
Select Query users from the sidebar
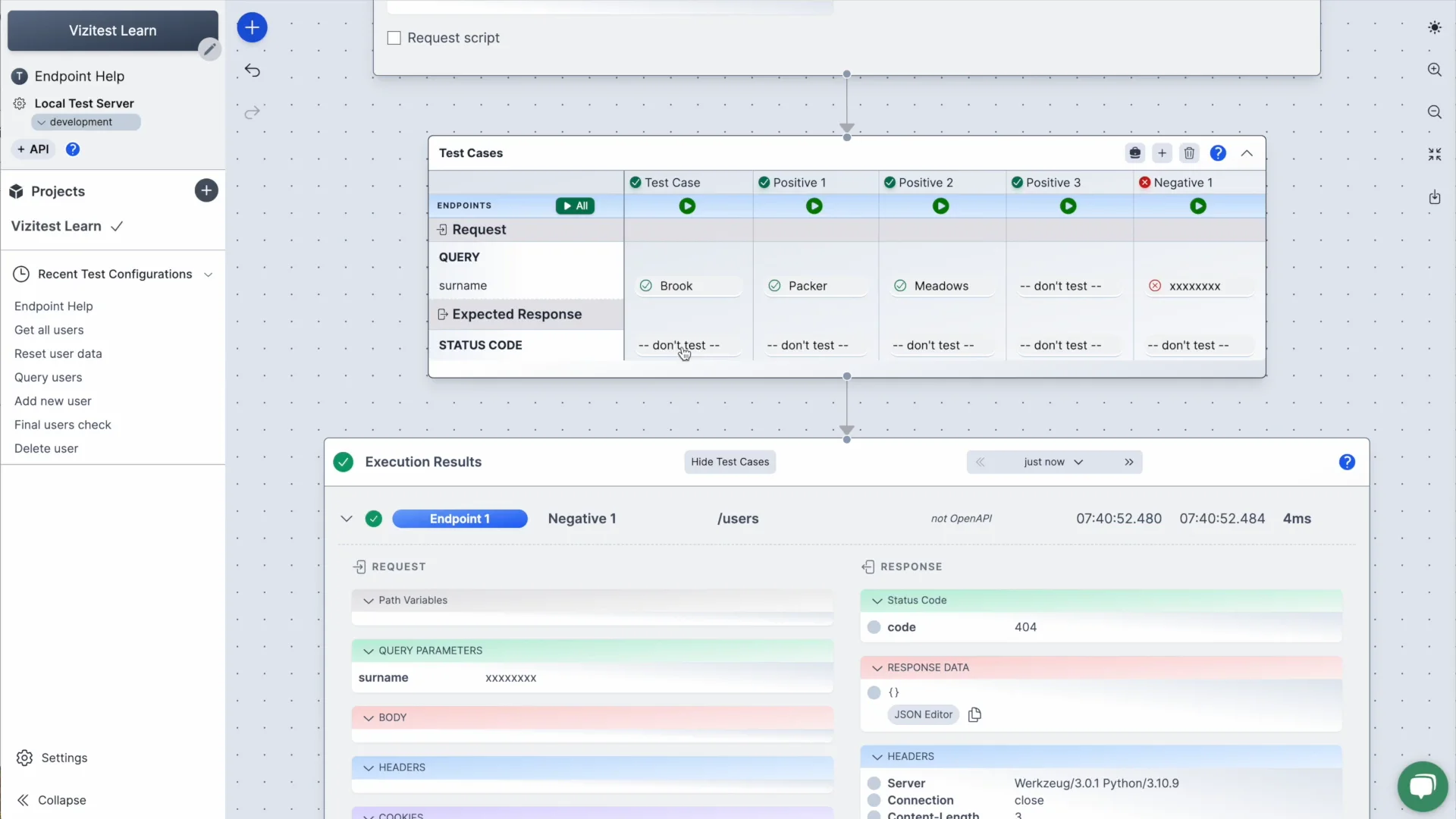click(48, 377)
